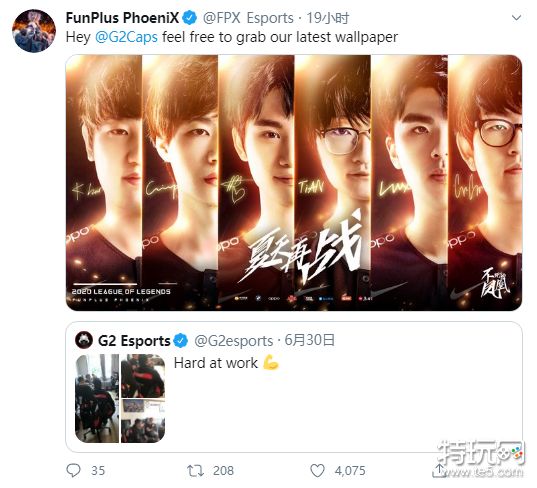This screenshot has height=488, width=537.
Task: Like the tweet with the heart icon
Action: pyautogui.click(x=317, y=471)
